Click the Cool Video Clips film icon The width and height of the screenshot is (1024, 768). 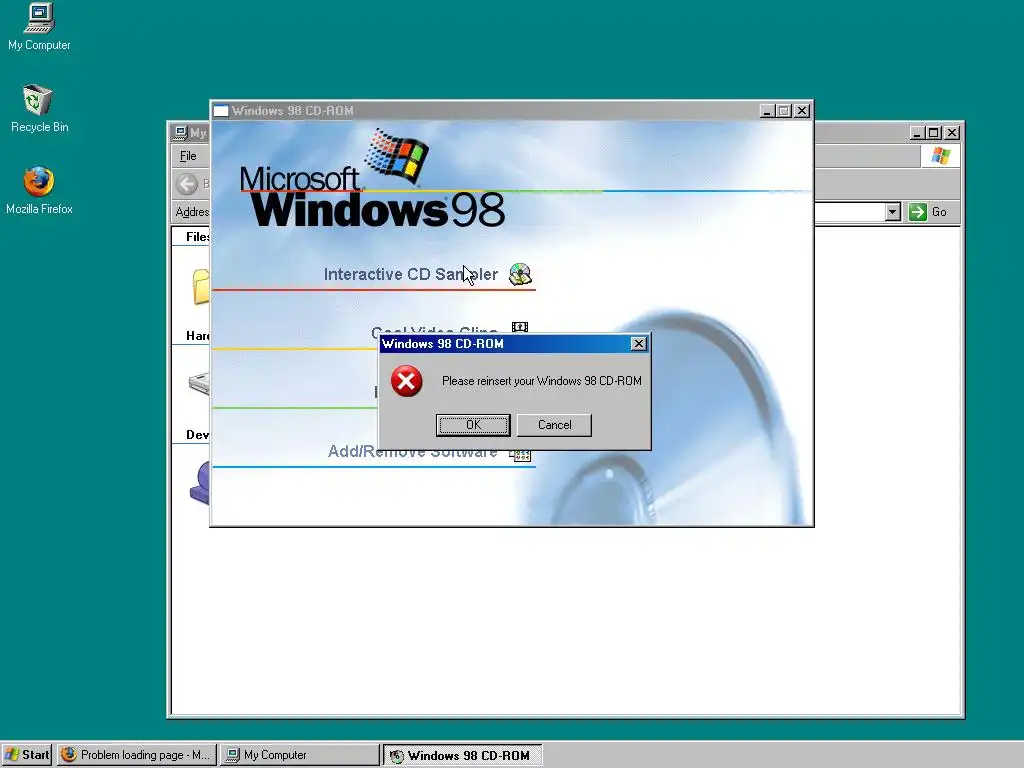click(520, 327)
